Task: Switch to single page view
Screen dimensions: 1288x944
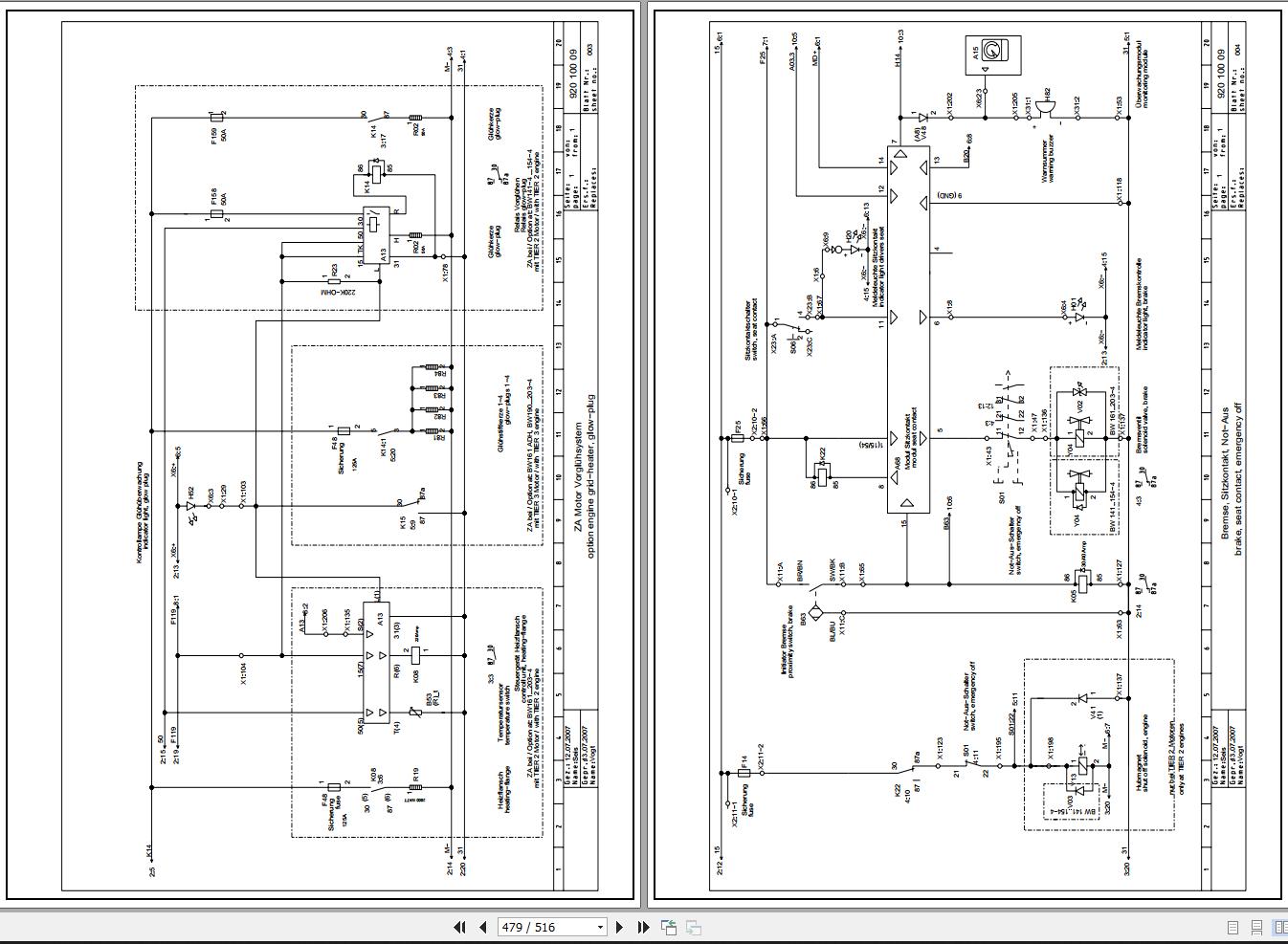Action: (x=1232, y=927)
